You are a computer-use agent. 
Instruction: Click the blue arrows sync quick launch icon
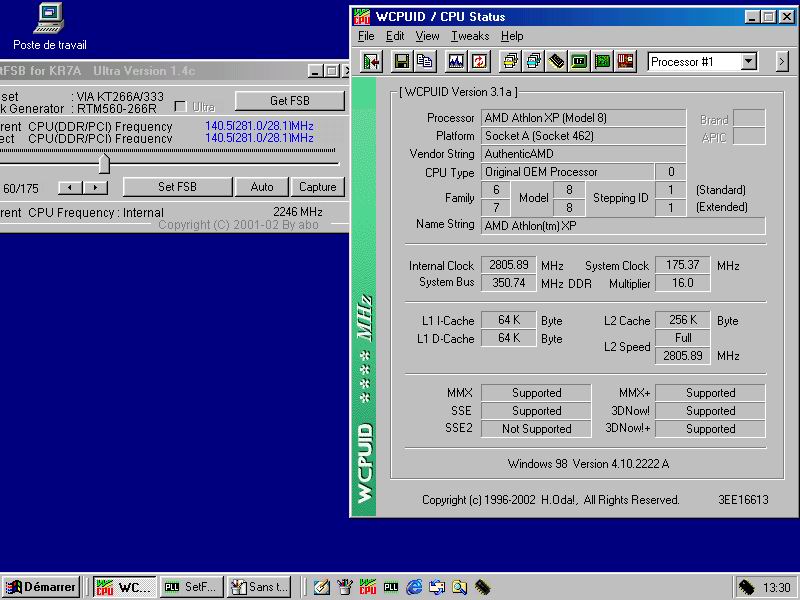(437, 587)
